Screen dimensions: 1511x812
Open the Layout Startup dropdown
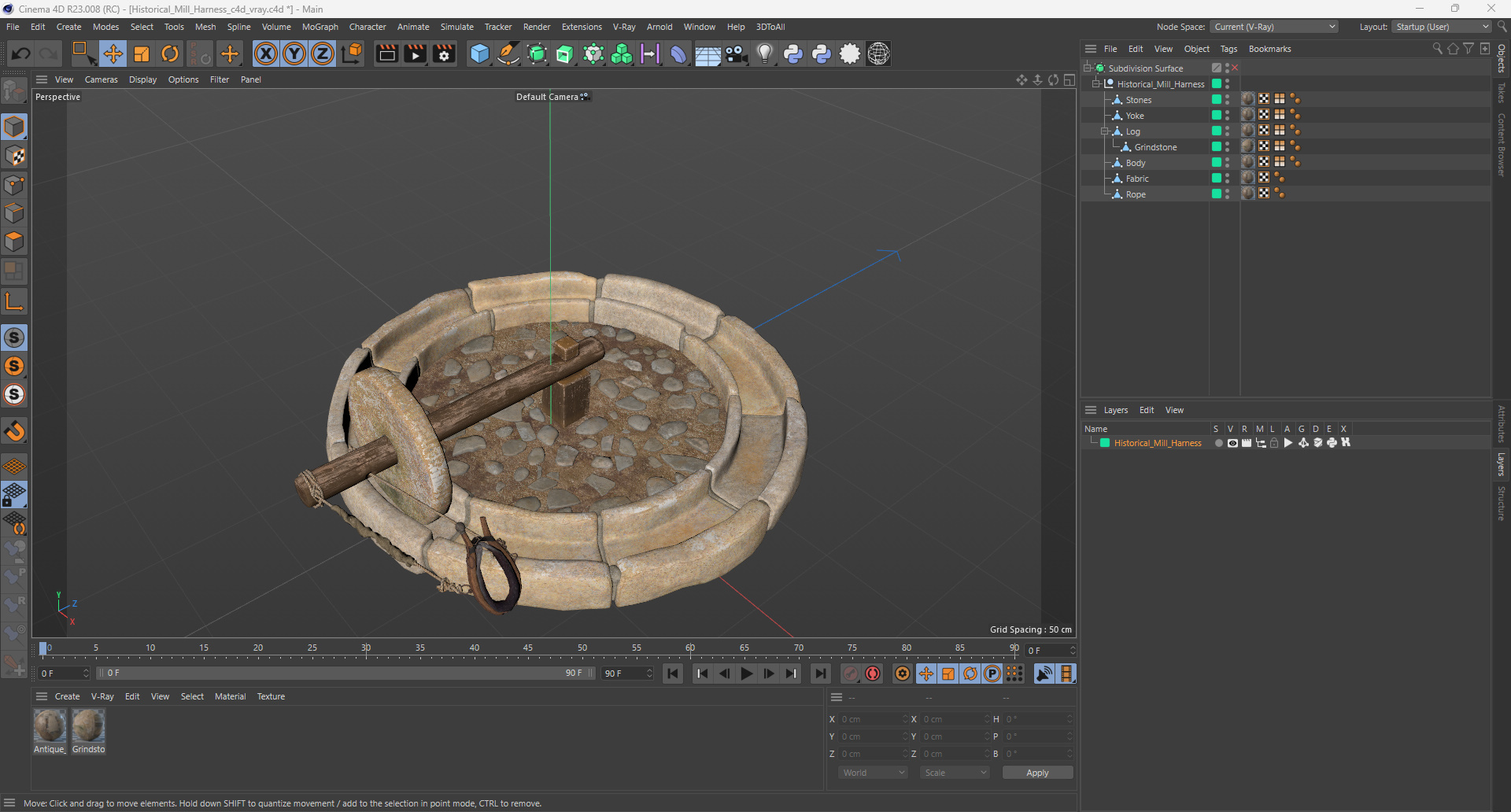tap(1442, 27)
